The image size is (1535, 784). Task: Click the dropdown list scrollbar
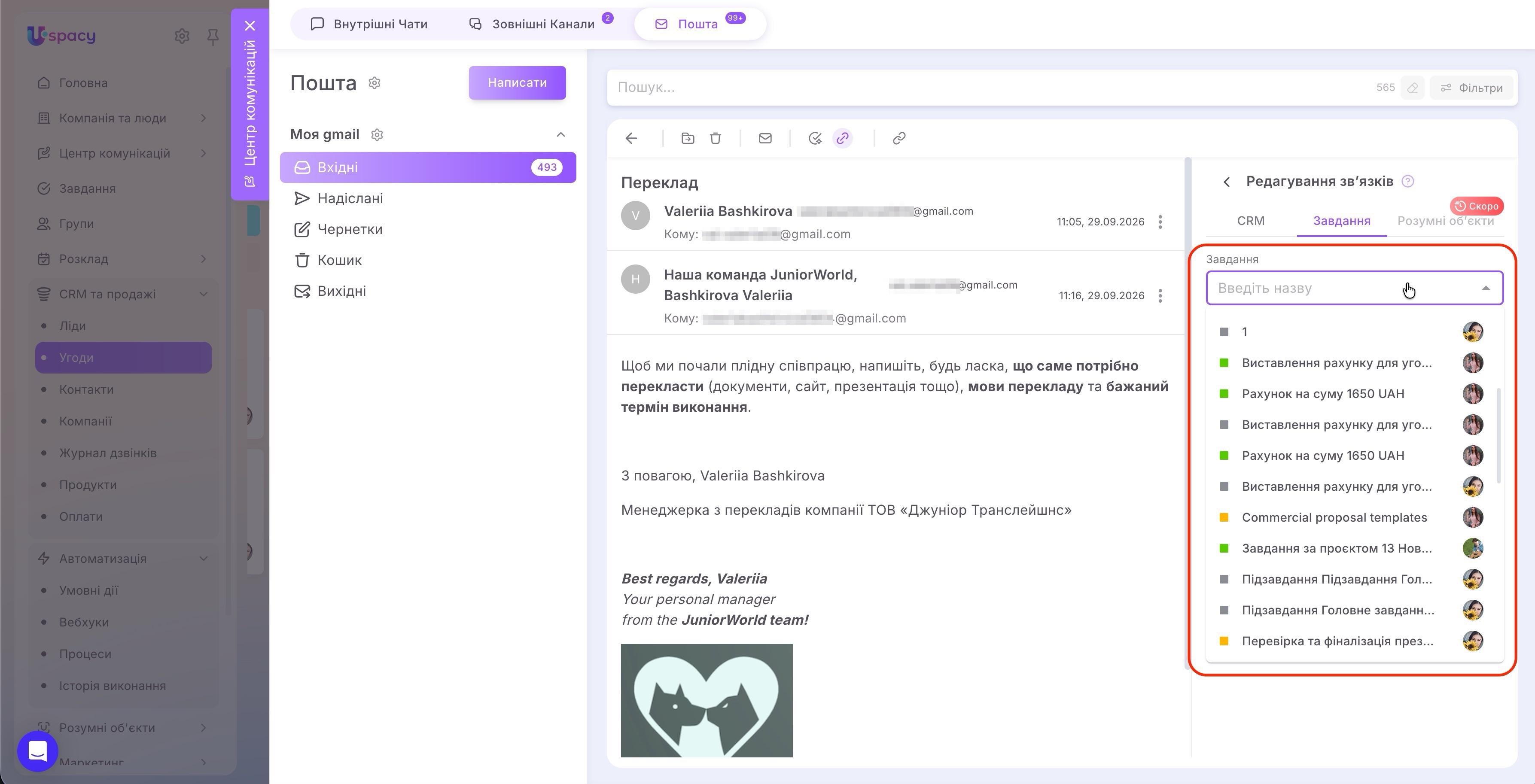click(x=1498, y=435)
